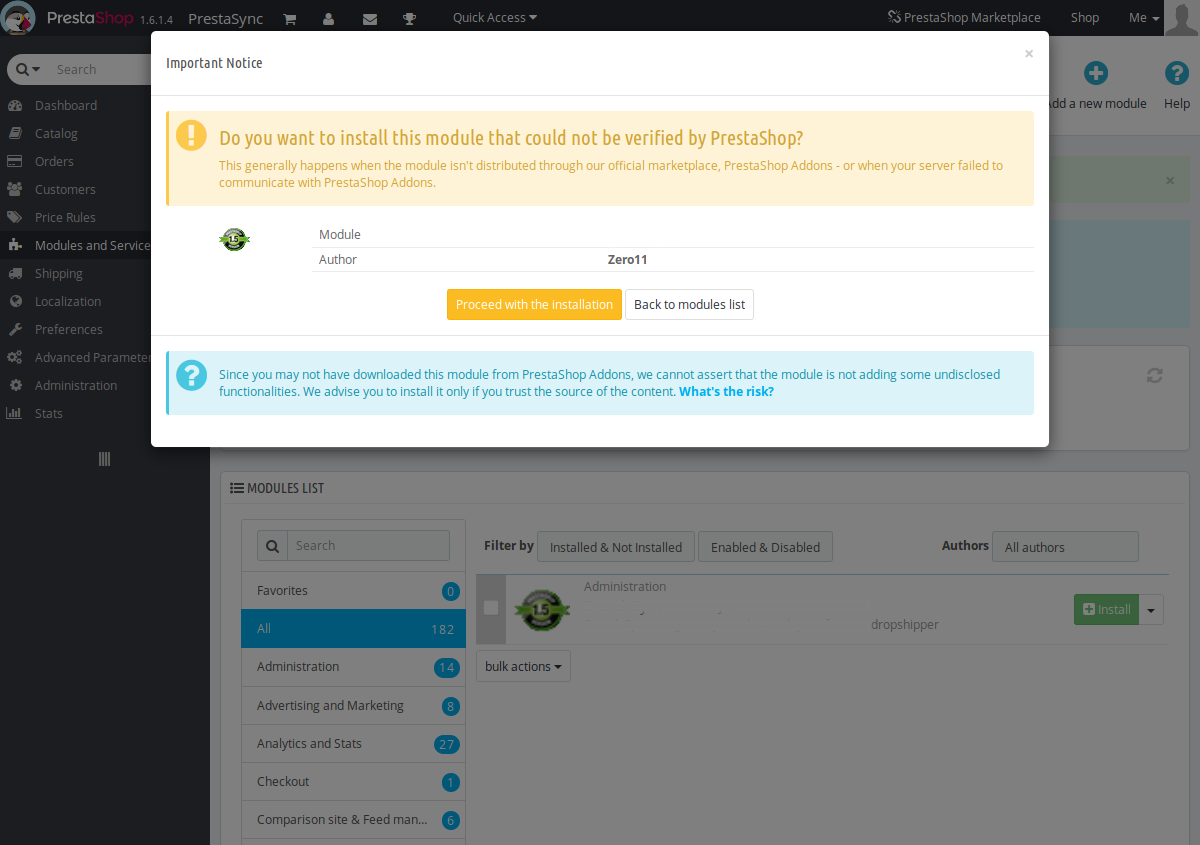The height and width of the screenshot is (845, 1200).
Task: Click the Important Notice title
Action: (x=214, y=63)
